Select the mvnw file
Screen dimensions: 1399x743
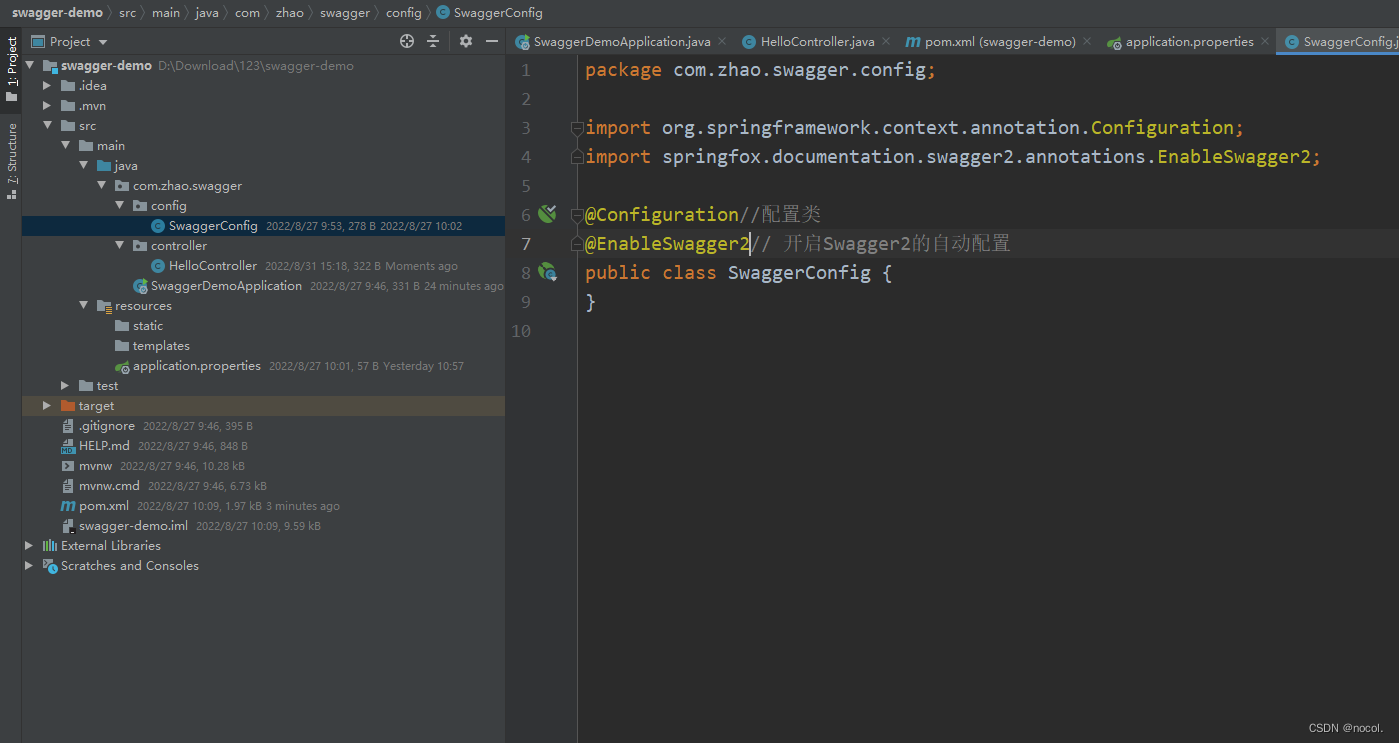[x=96, y=466]
